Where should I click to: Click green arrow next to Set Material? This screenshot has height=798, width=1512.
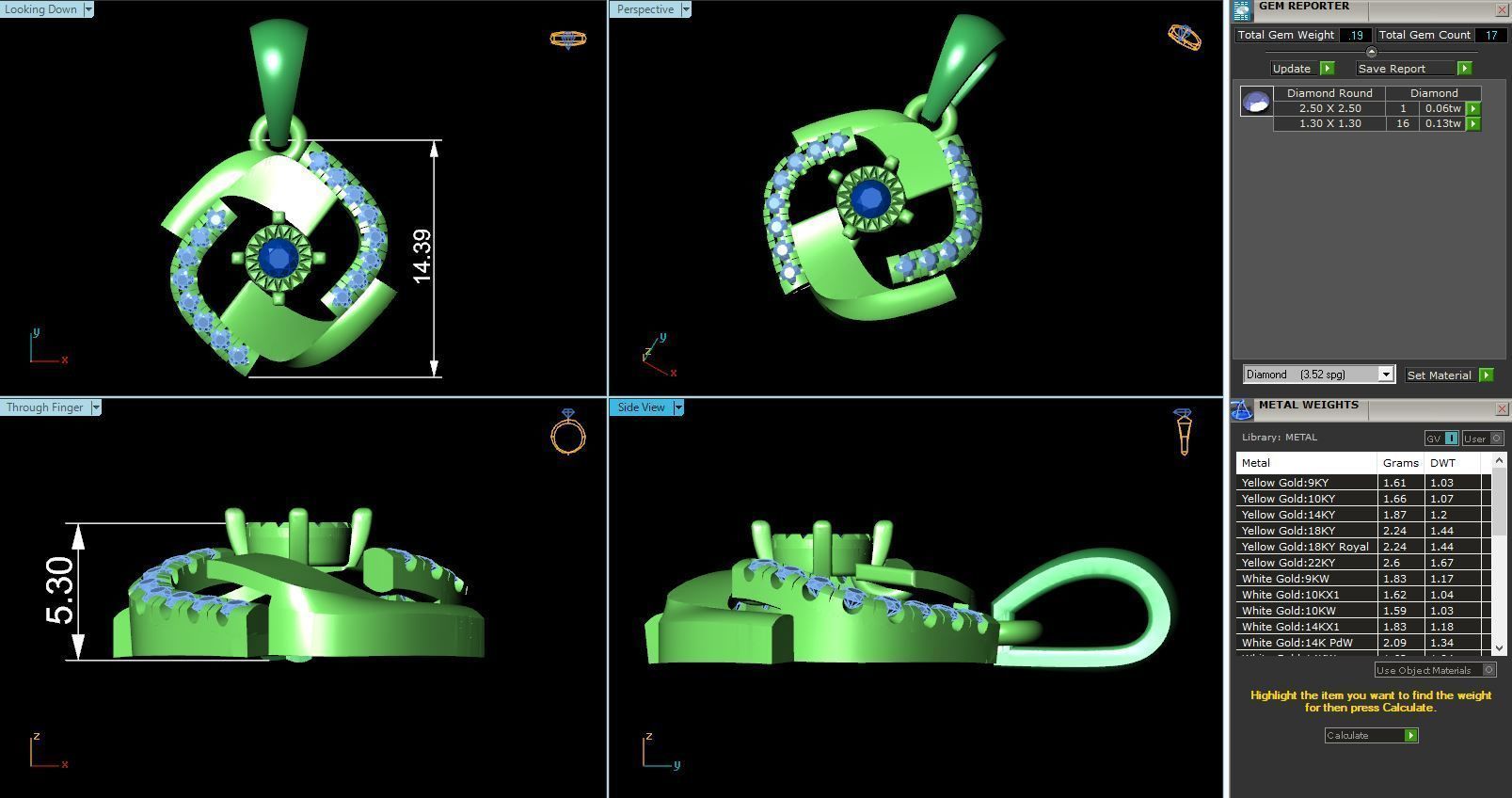tap(1486, 375)
